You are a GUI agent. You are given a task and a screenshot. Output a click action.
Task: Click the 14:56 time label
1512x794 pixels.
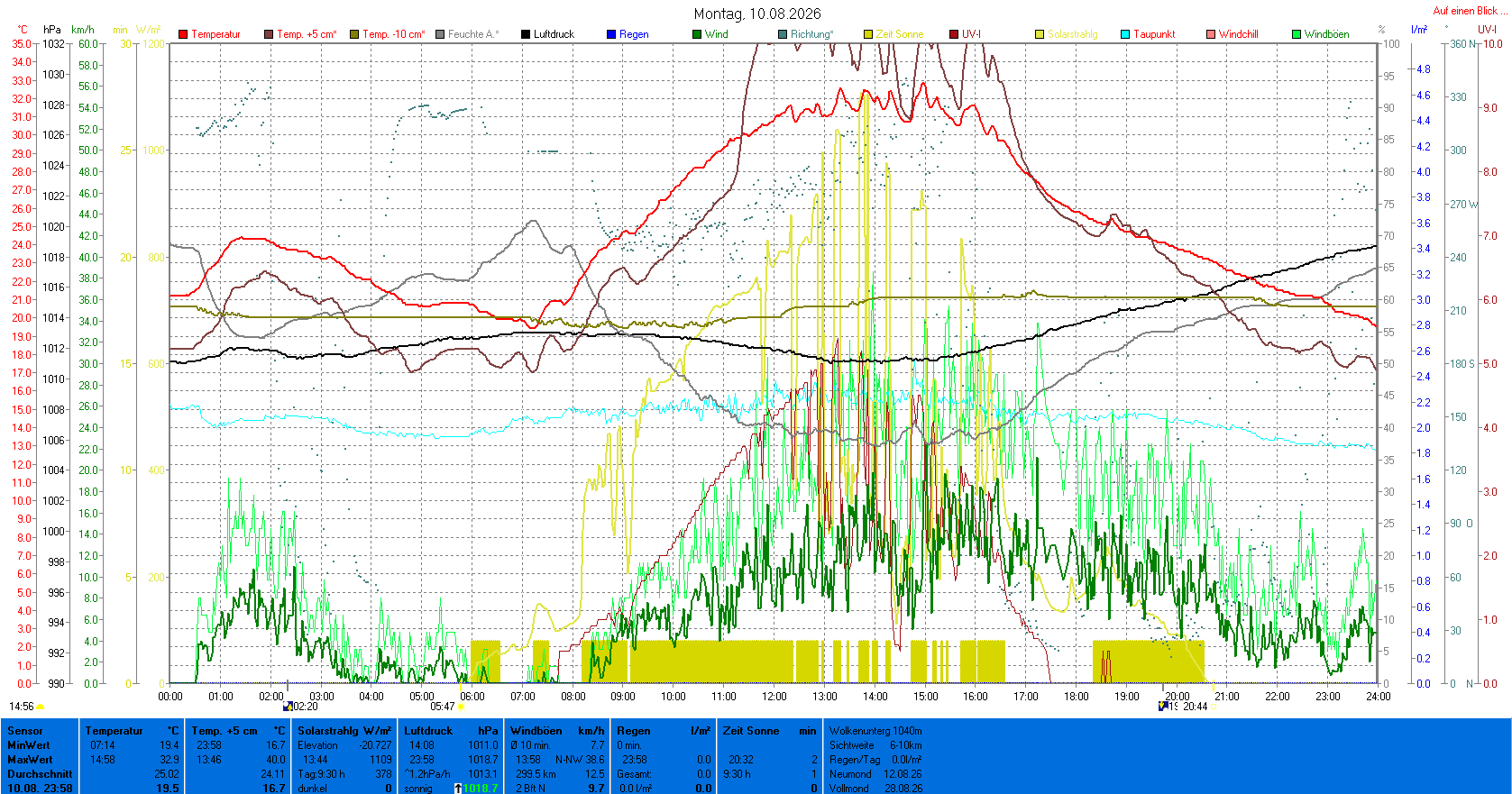(22, 707)
